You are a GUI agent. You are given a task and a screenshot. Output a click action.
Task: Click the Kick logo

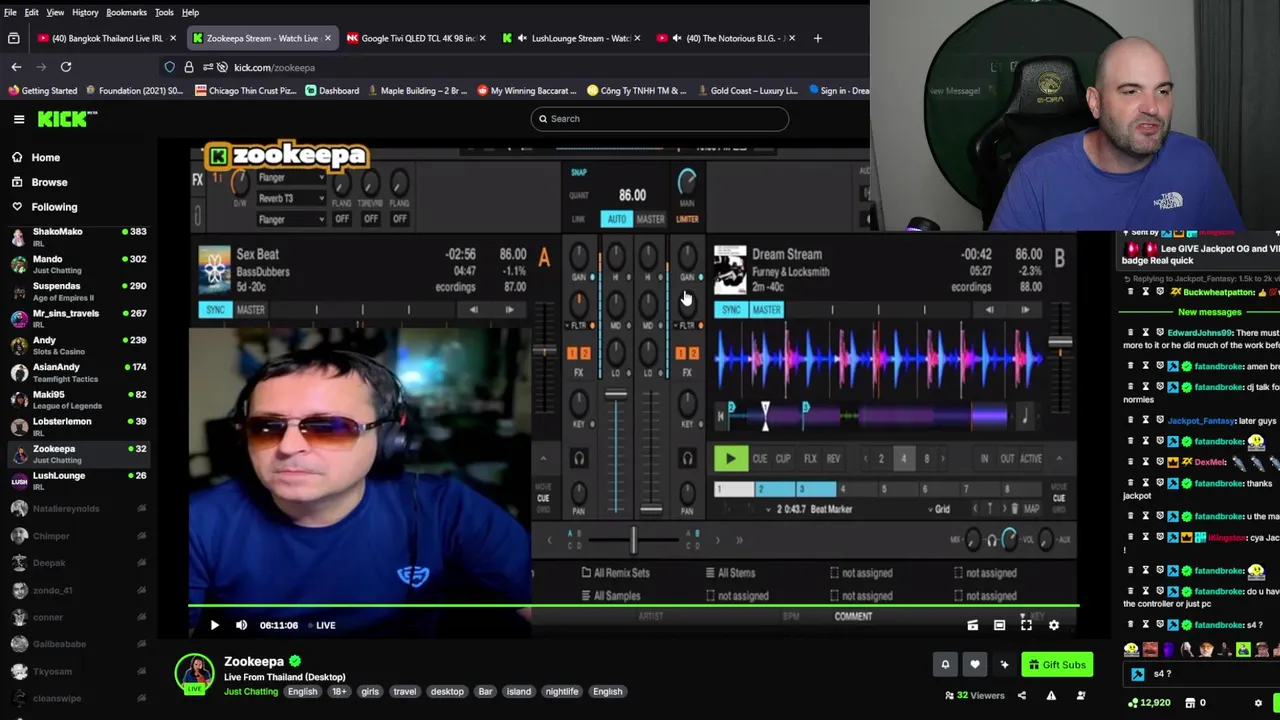point(67,119)
